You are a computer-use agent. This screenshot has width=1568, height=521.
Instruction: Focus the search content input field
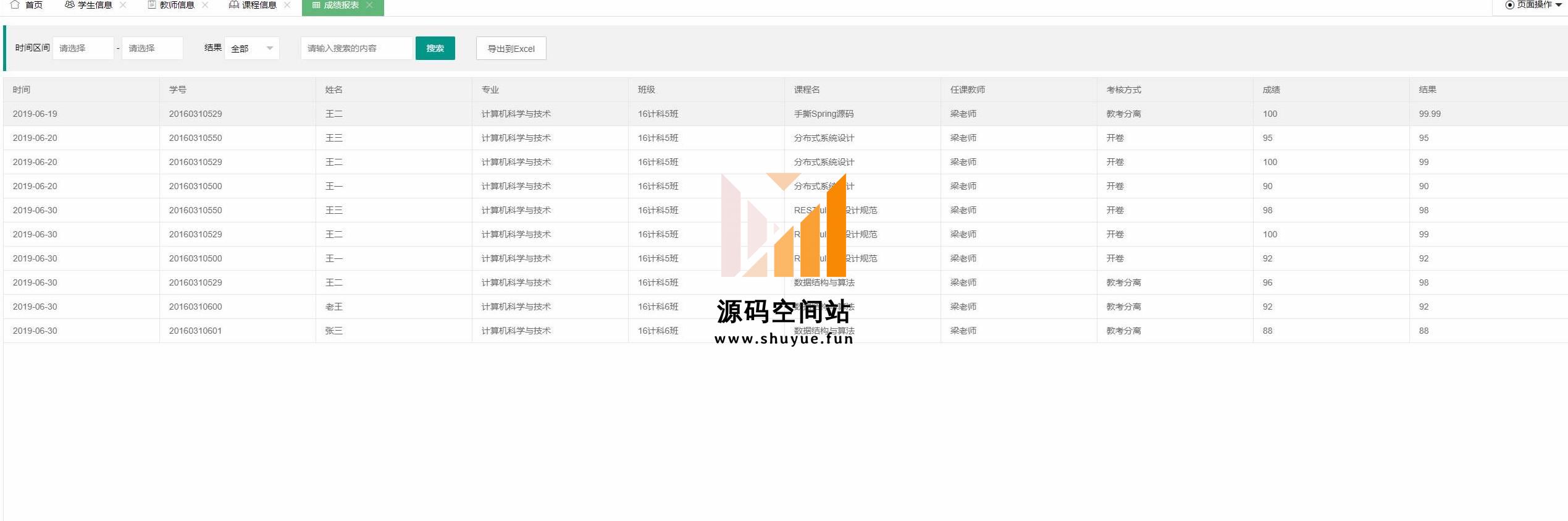pos(356,48)
